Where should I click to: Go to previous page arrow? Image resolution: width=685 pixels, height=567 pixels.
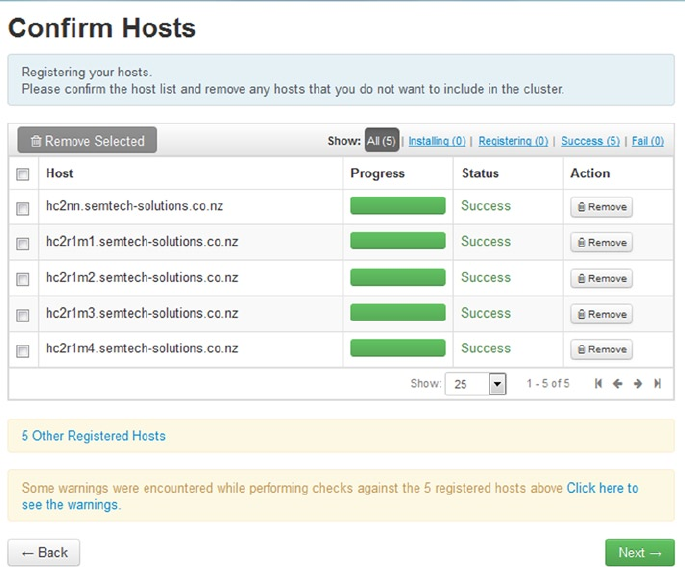(617, 384)
